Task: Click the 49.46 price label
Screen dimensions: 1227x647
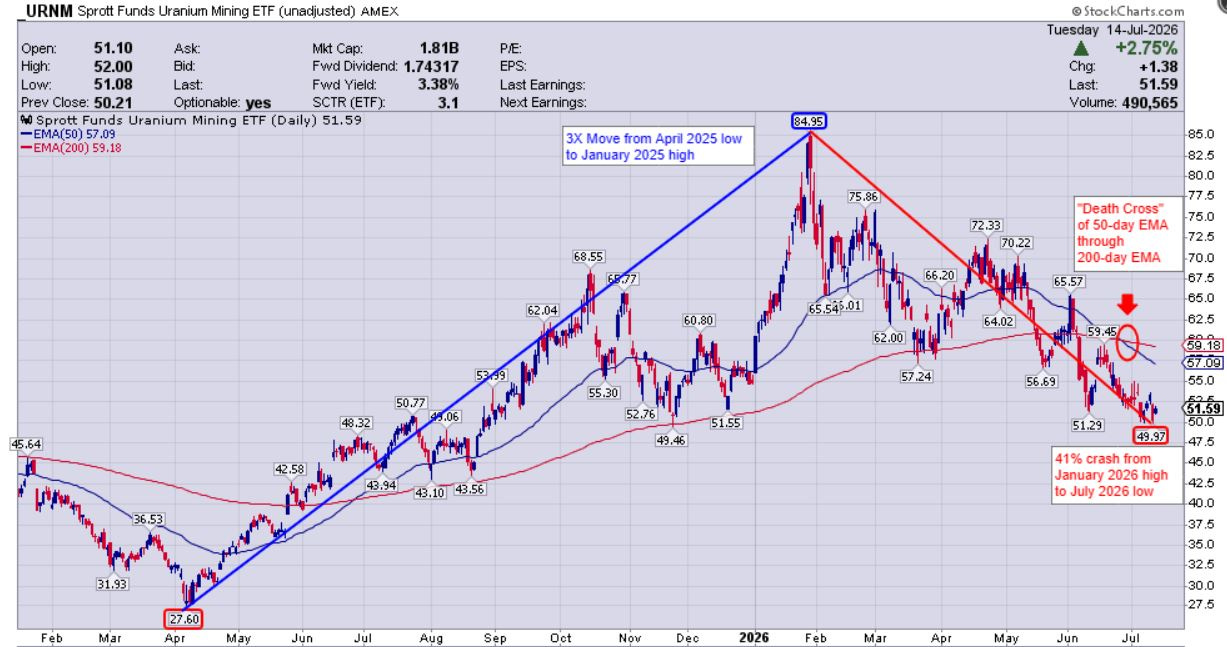Action: [x=671, y=440]
